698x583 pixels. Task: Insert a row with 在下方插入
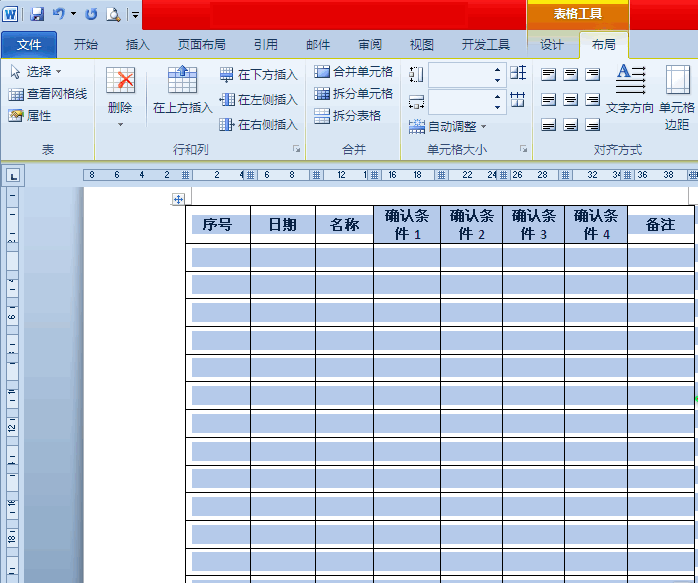click(259, 74)
